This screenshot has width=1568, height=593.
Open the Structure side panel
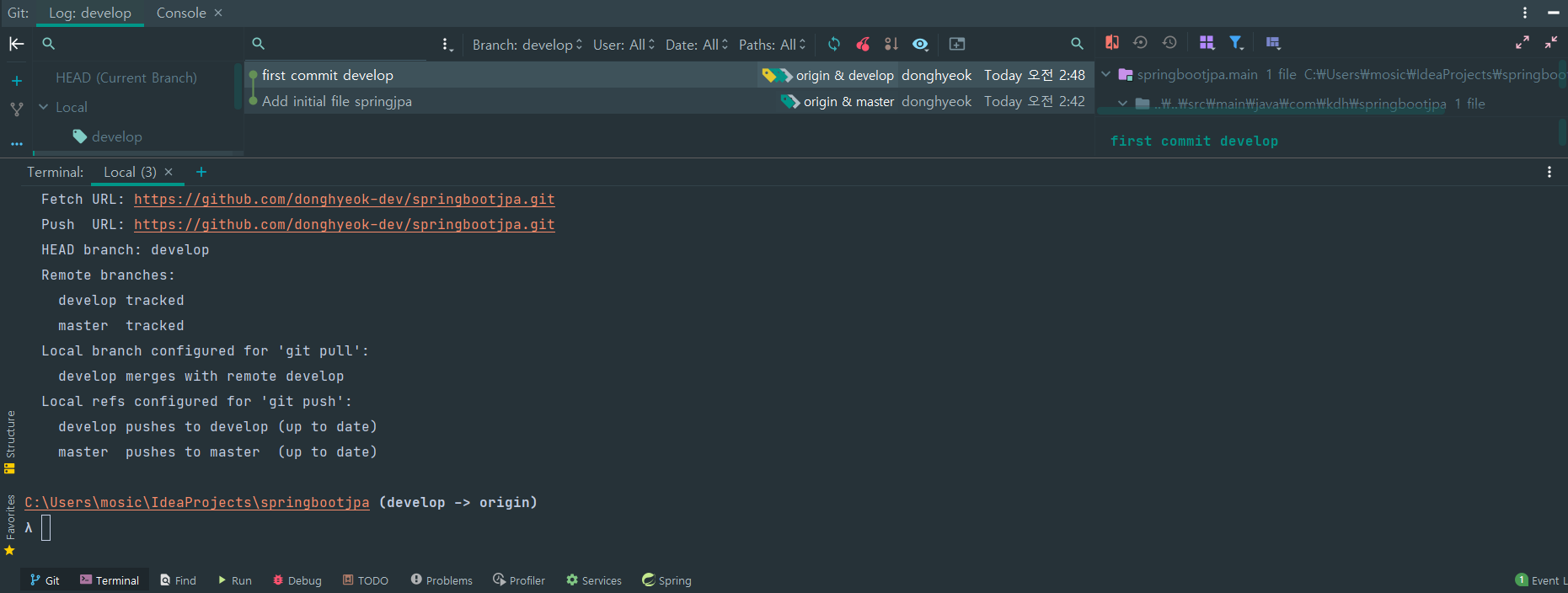click(10, 442)
